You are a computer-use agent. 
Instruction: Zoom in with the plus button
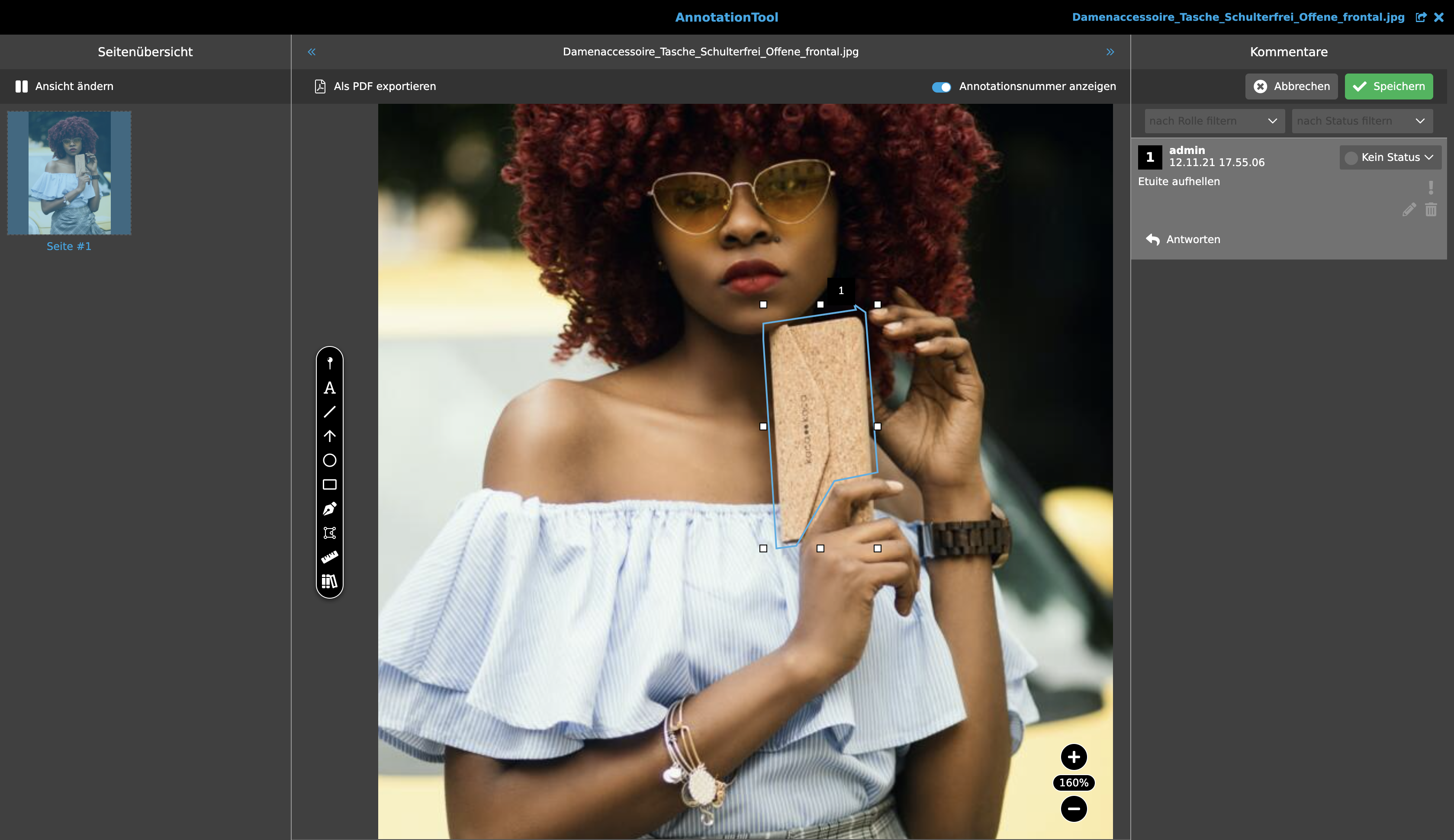(x=1073, y=757)
